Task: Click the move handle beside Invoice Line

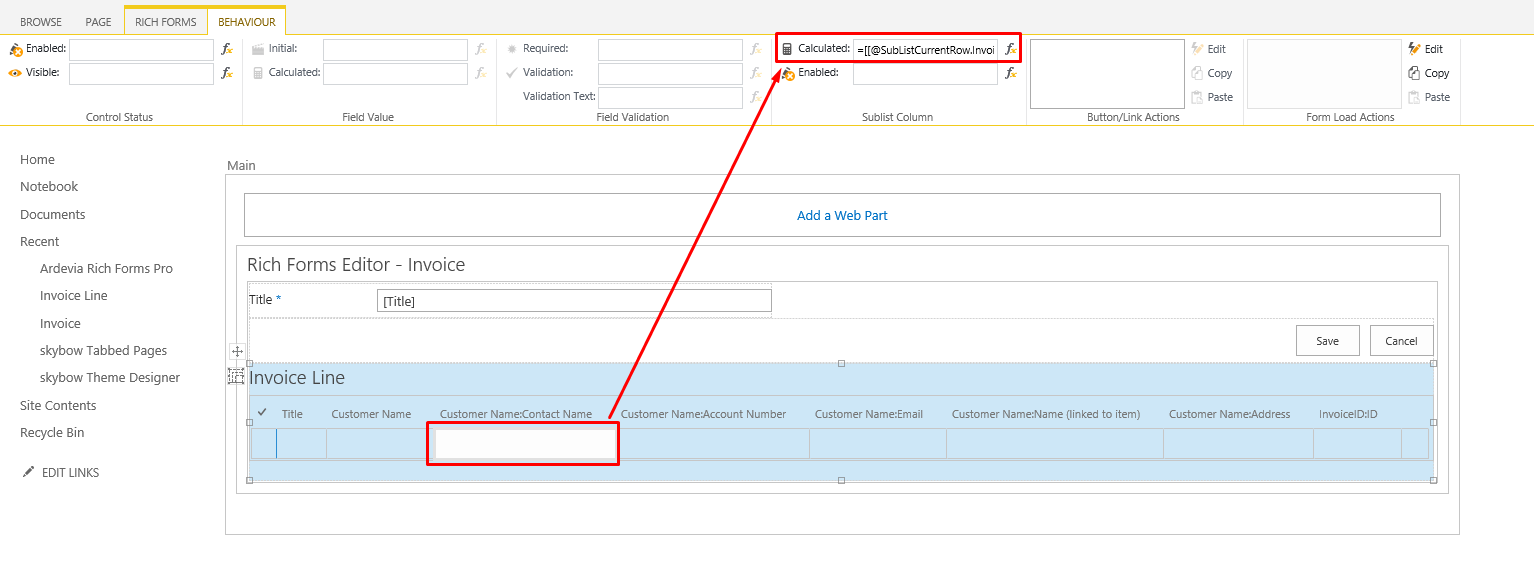Action: tap(237, 352)
